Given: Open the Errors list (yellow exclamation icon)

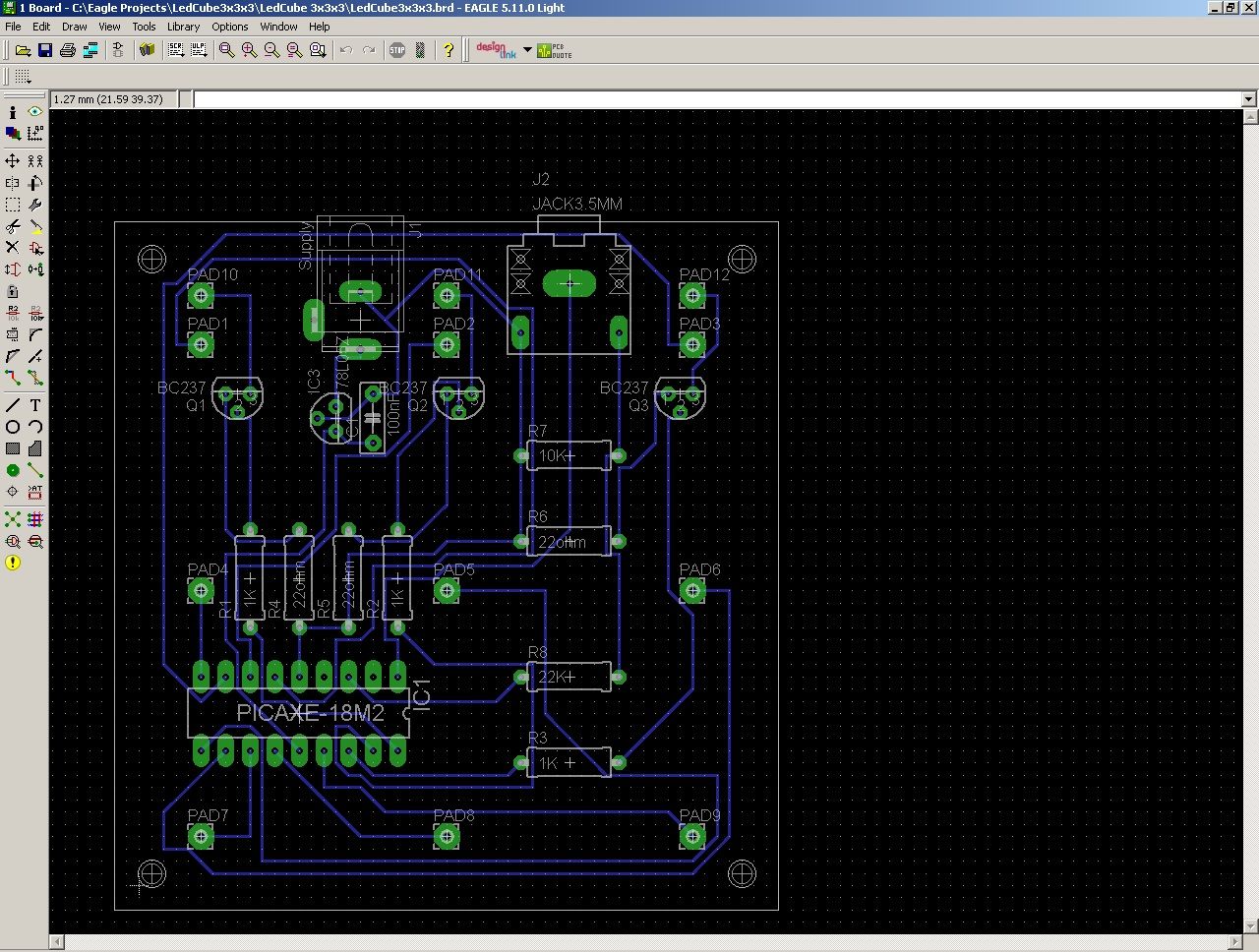Looking at the screenshot, I should [x=13, y=564].
